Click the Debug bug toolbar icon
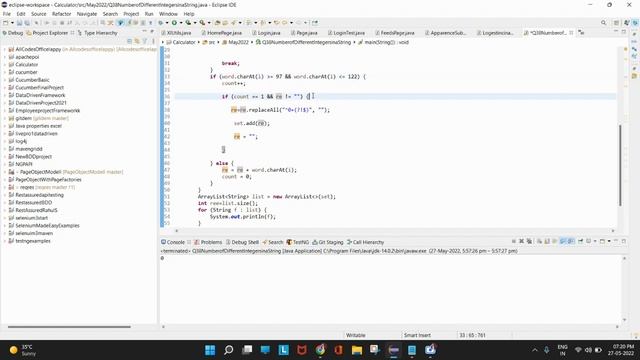640x360 pixels. pyautogui.click(x=161, y=23)
